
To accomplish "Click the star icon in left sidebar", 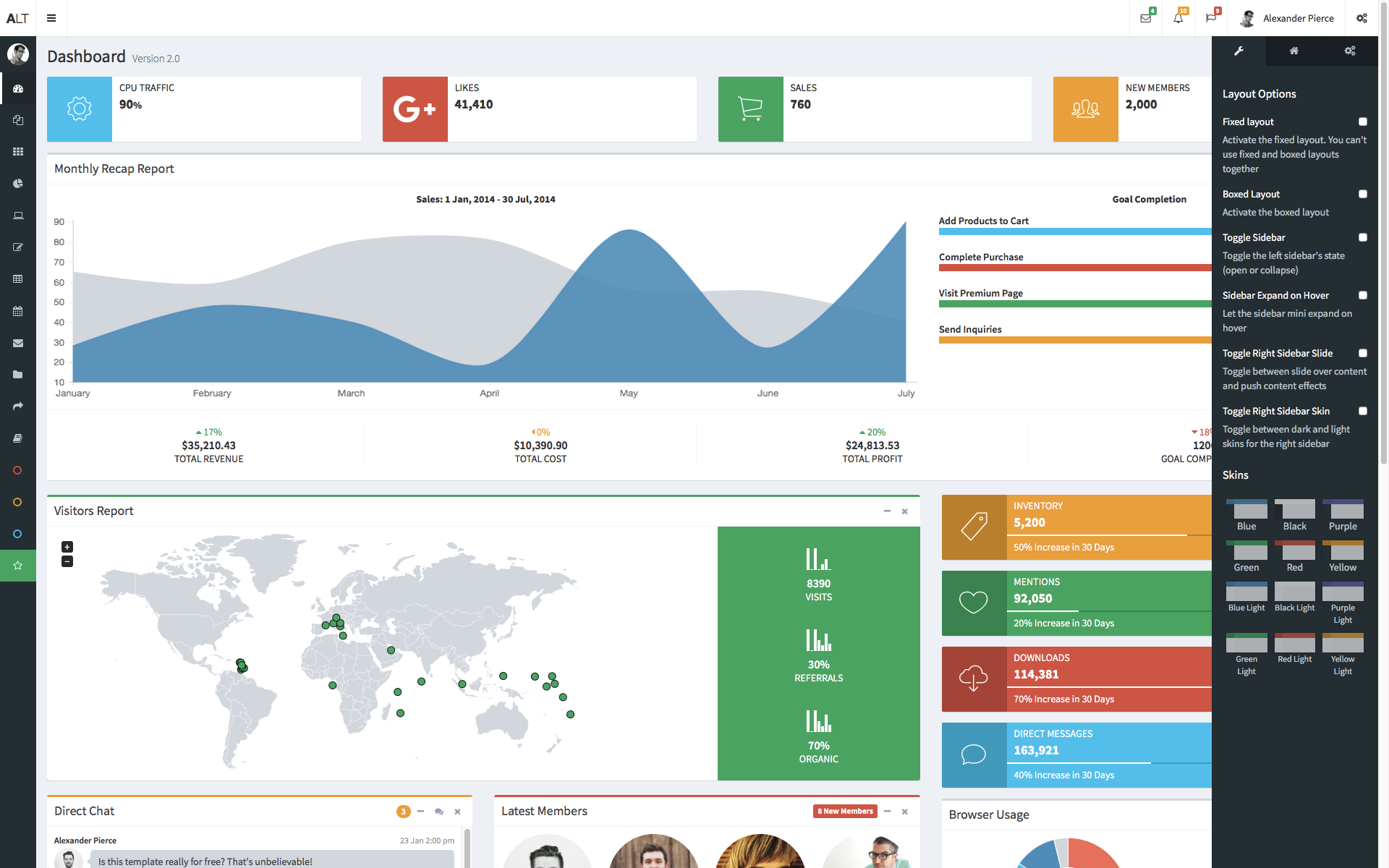I will tap(18, 565).
